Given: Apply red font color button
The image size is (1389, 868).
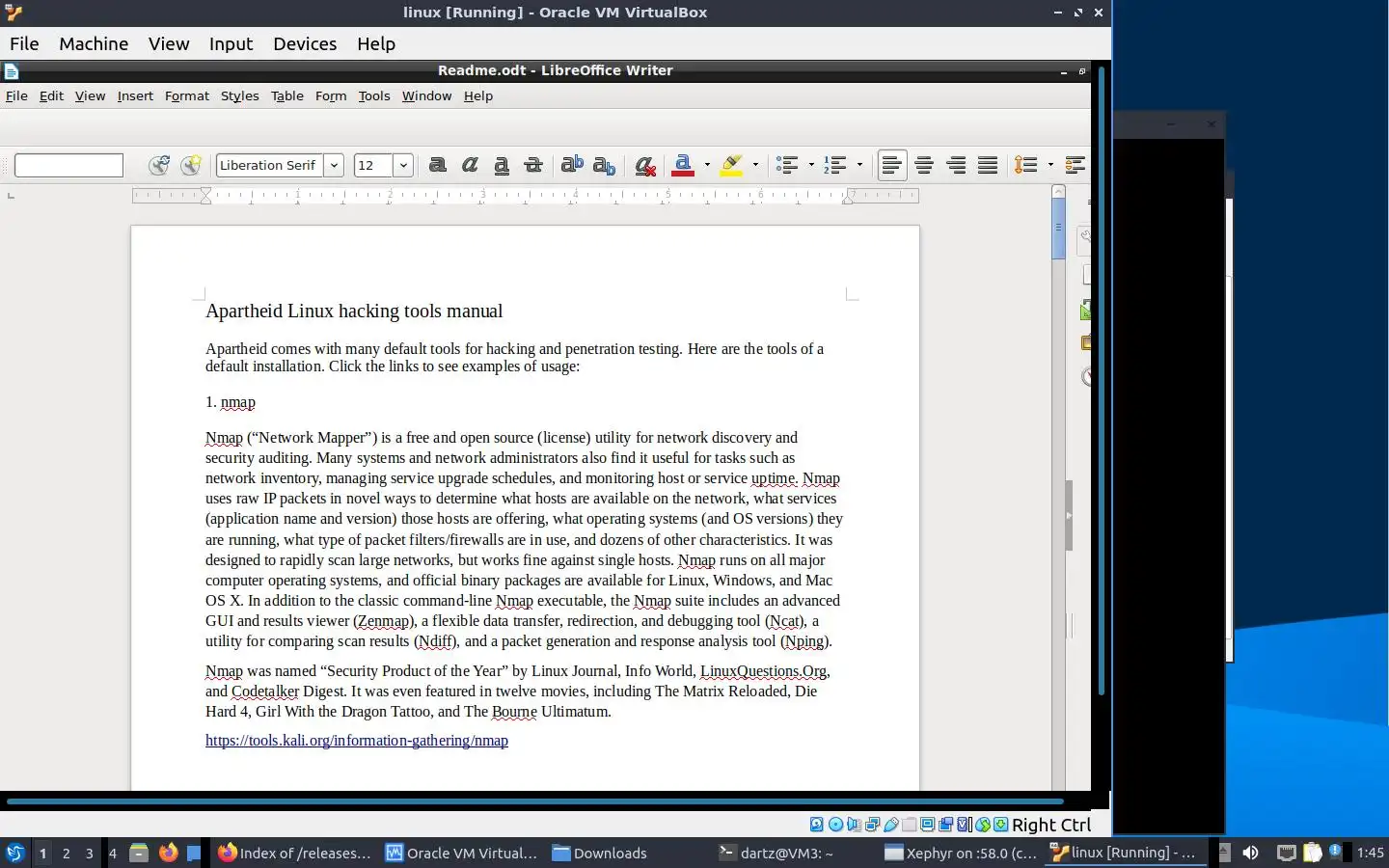Looking at the screenshot, I should coord(683,165).
